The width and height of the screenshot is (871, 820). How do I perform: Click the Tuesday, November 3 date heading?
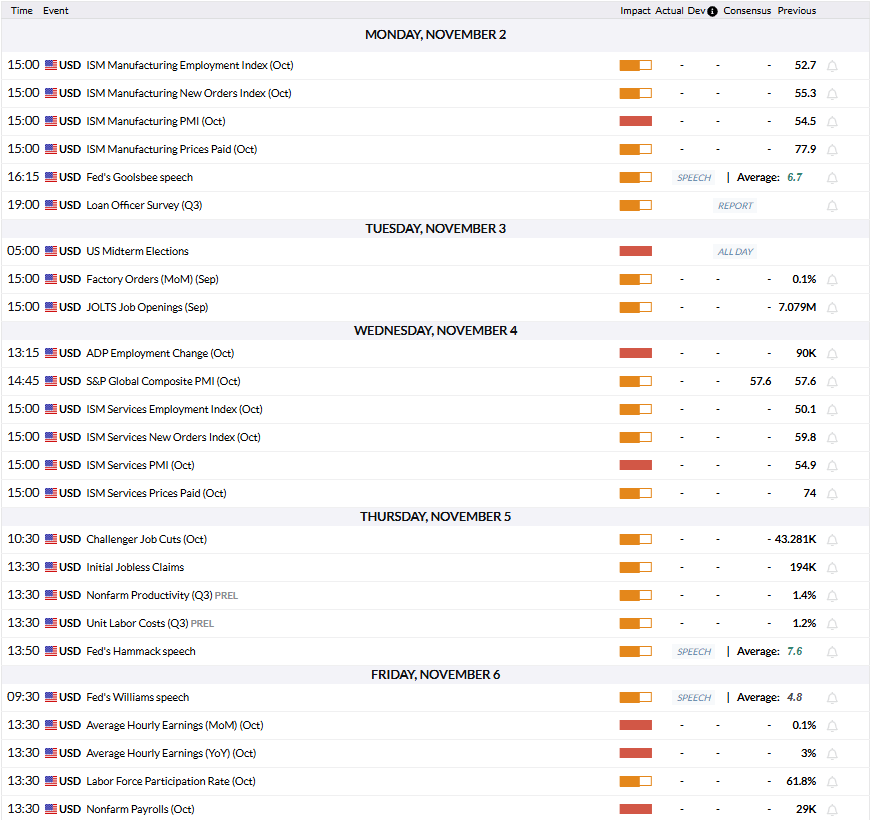point(436,229)
